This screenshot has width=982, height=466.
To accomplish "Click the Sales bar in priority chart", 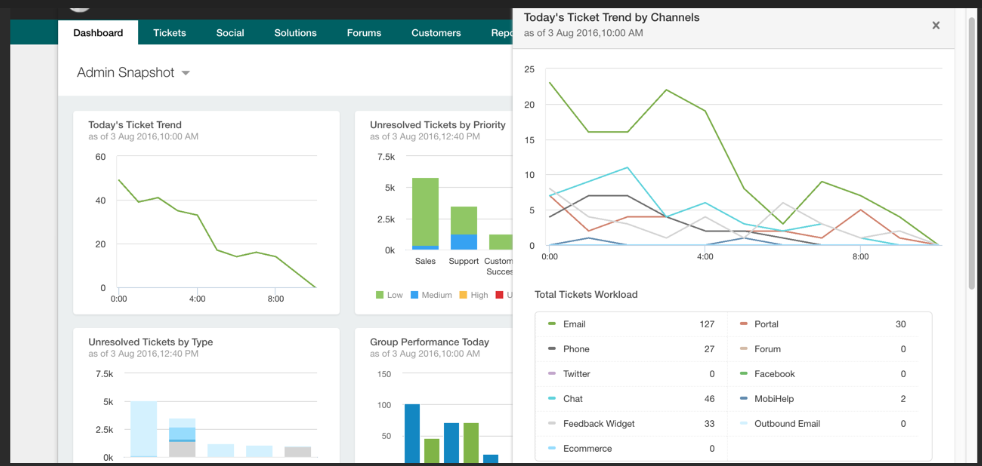I will 425,214.
